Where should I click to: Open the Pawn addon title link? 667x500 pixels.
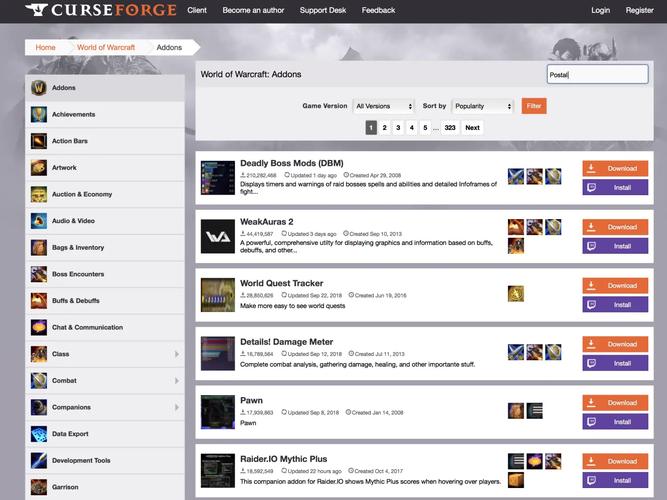(251, 400)
